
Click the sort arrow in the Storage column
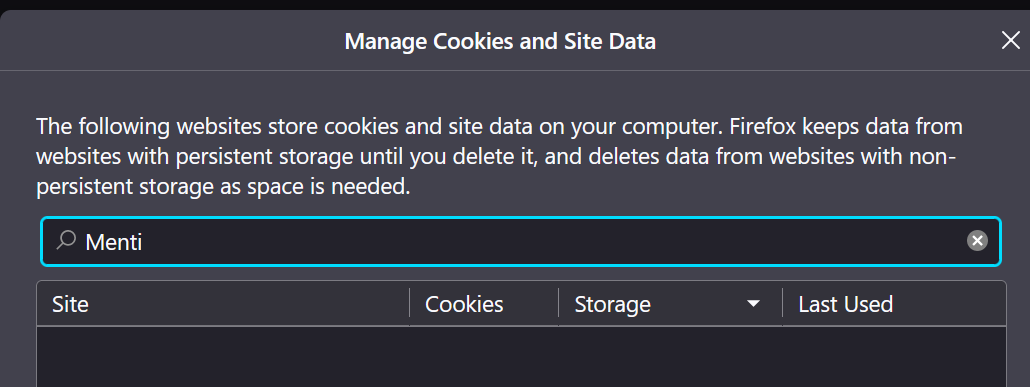pos(753,304)
